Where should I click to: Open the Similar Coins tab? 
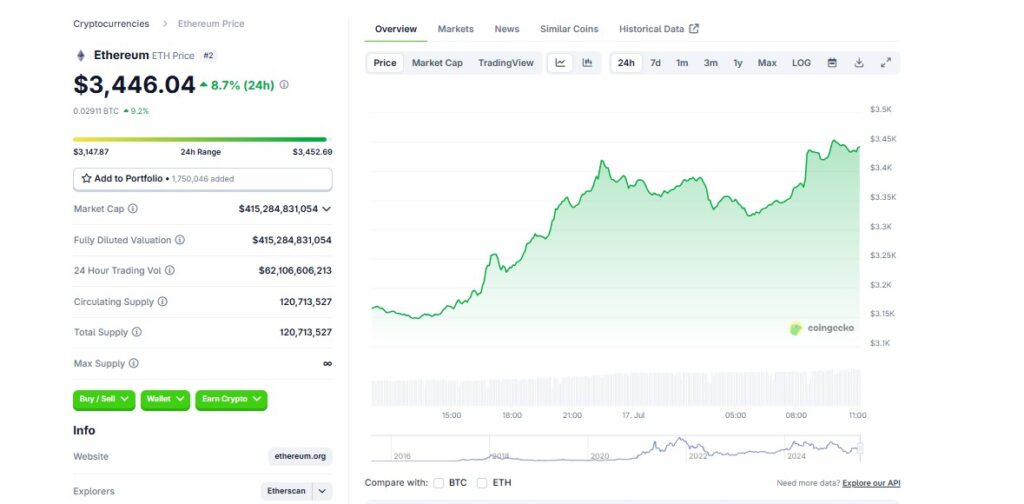[x=569, y=29]
